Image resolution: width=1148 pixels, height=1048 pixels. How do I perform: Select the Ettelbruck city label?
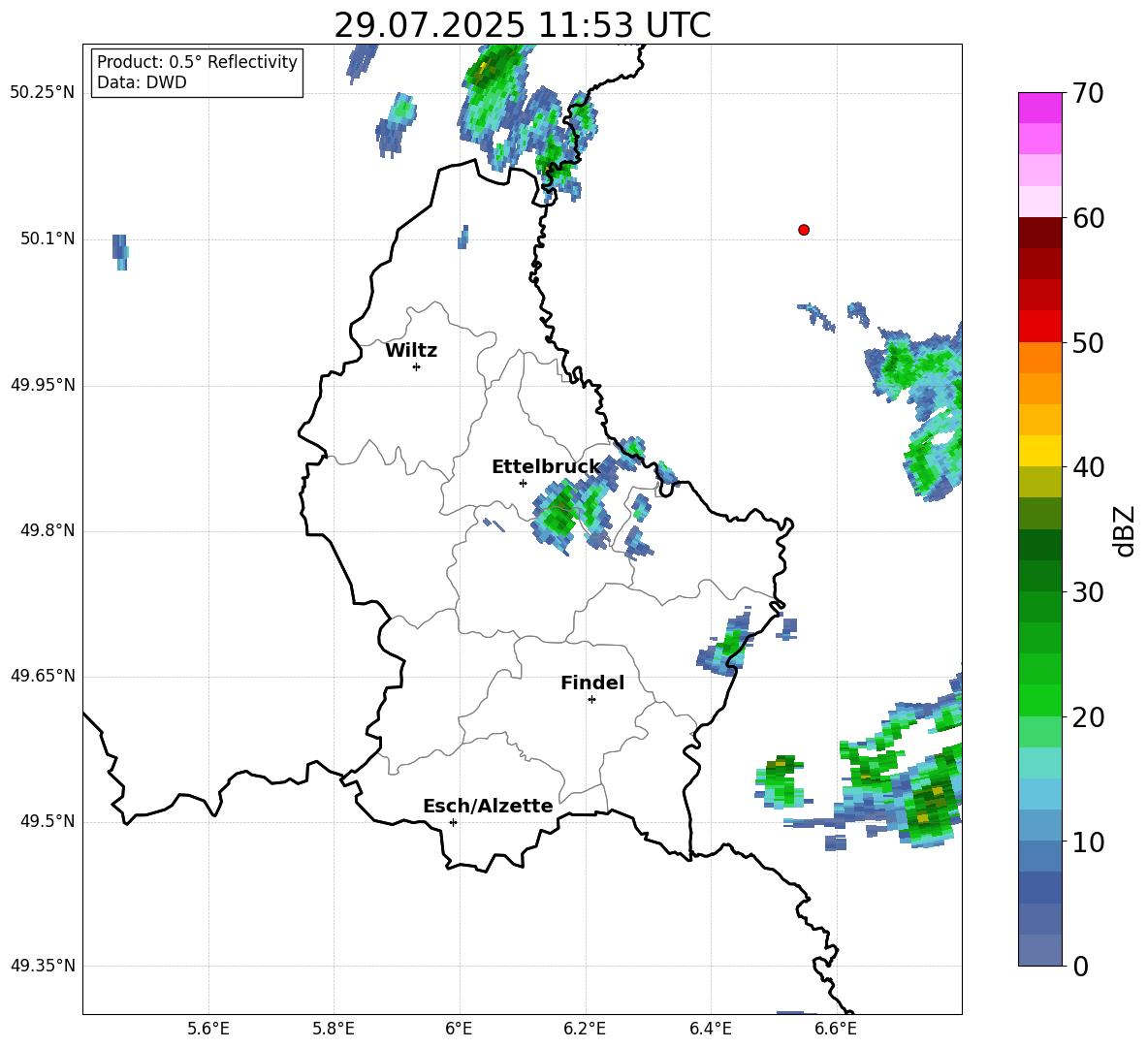point(546,467)
